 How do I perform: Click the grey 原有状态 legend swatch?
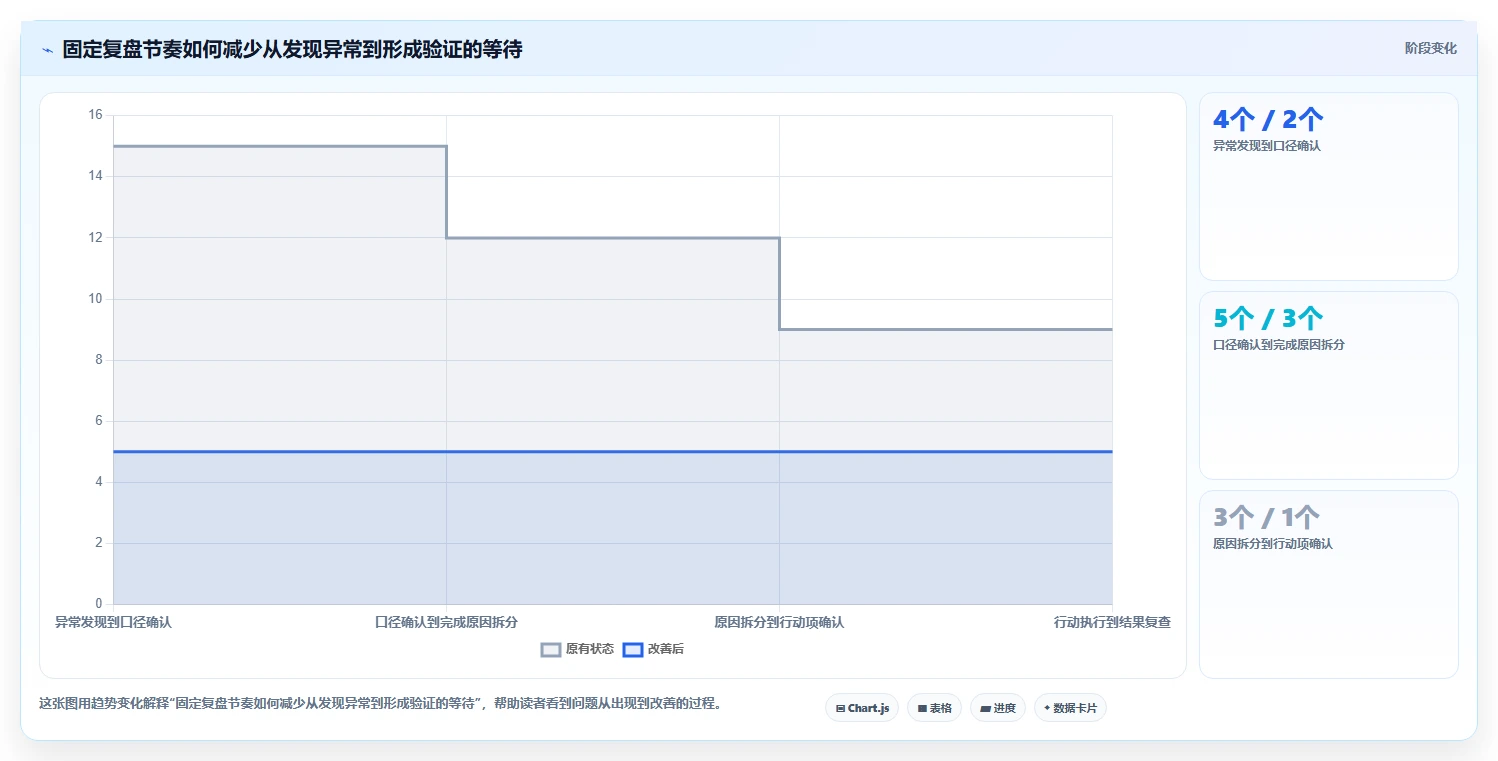click(x=551, y=650)
